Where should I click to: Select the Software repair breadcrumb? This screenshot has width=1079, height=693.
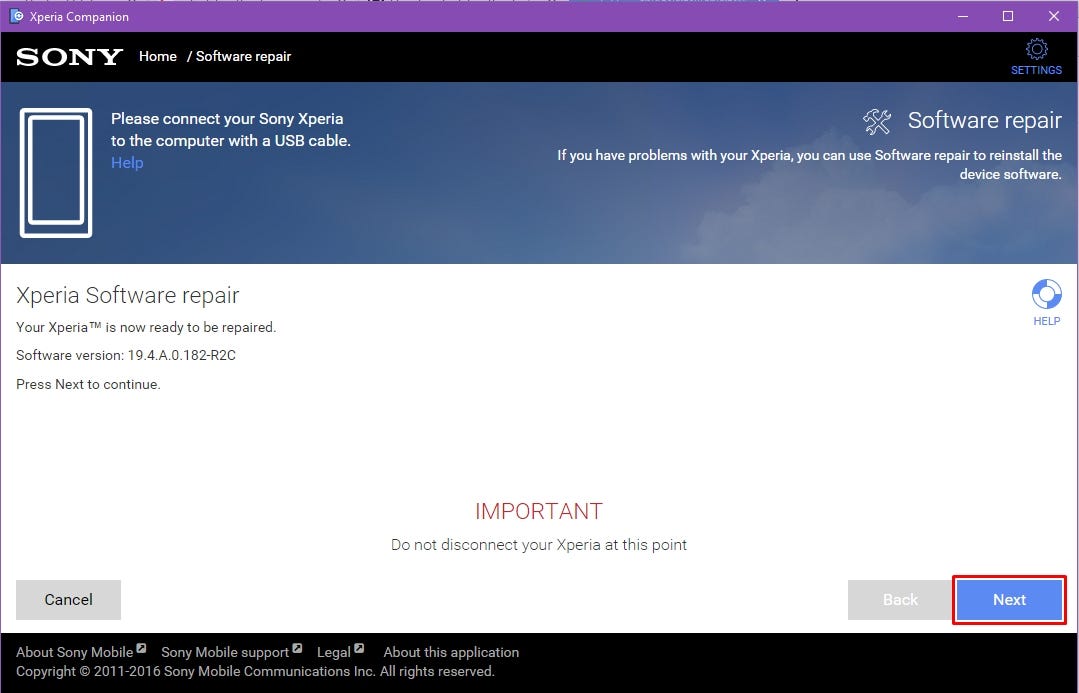tap(244, 56)
